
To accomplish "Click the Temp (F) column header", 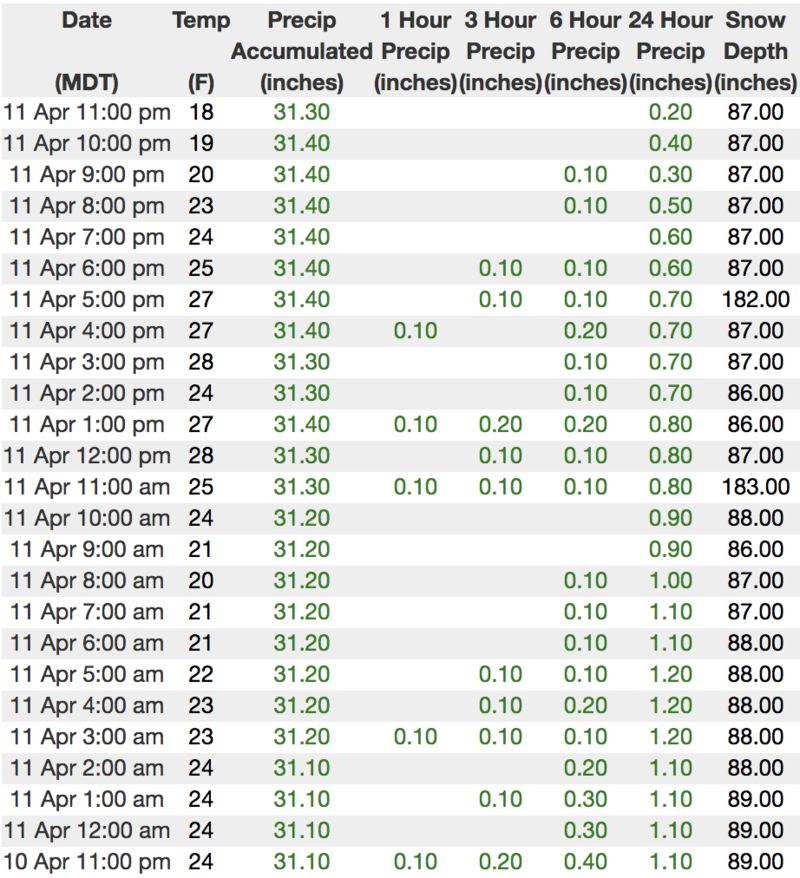I will pos(201,50).
